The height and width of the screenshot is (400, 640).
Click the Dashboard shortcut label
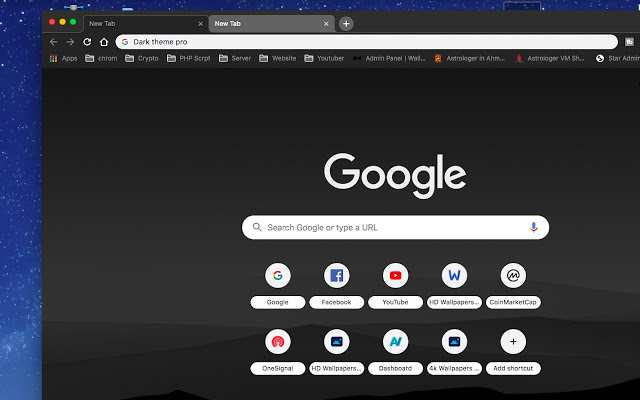[x=395, y=368]
